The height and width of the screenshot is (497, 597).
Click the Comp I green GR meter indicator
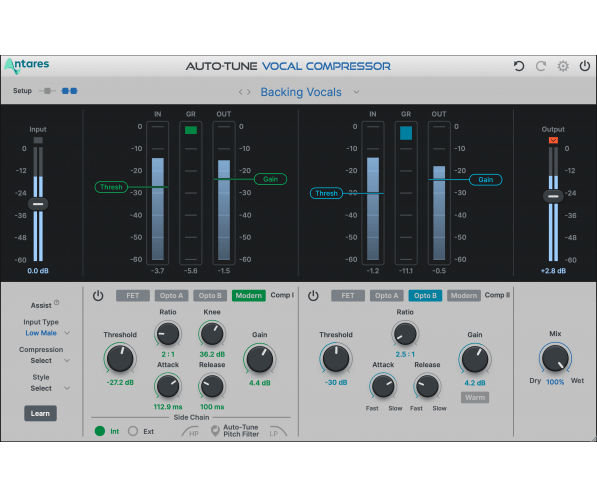pos(191,130)
